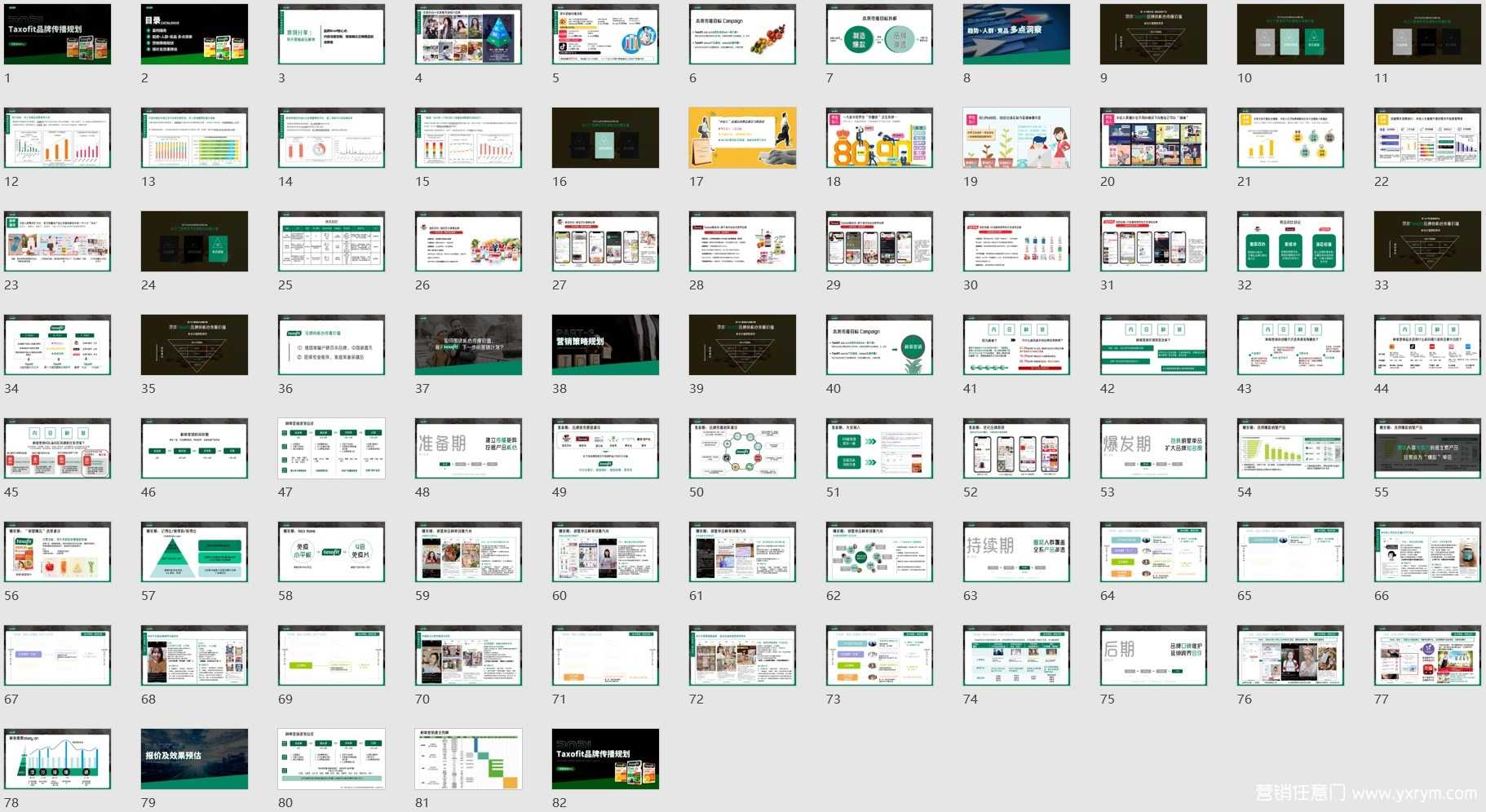Screen dimensions: 1486x812
Task: Select dark slide 9 with inverted triangle
Action: [1153, 34]
